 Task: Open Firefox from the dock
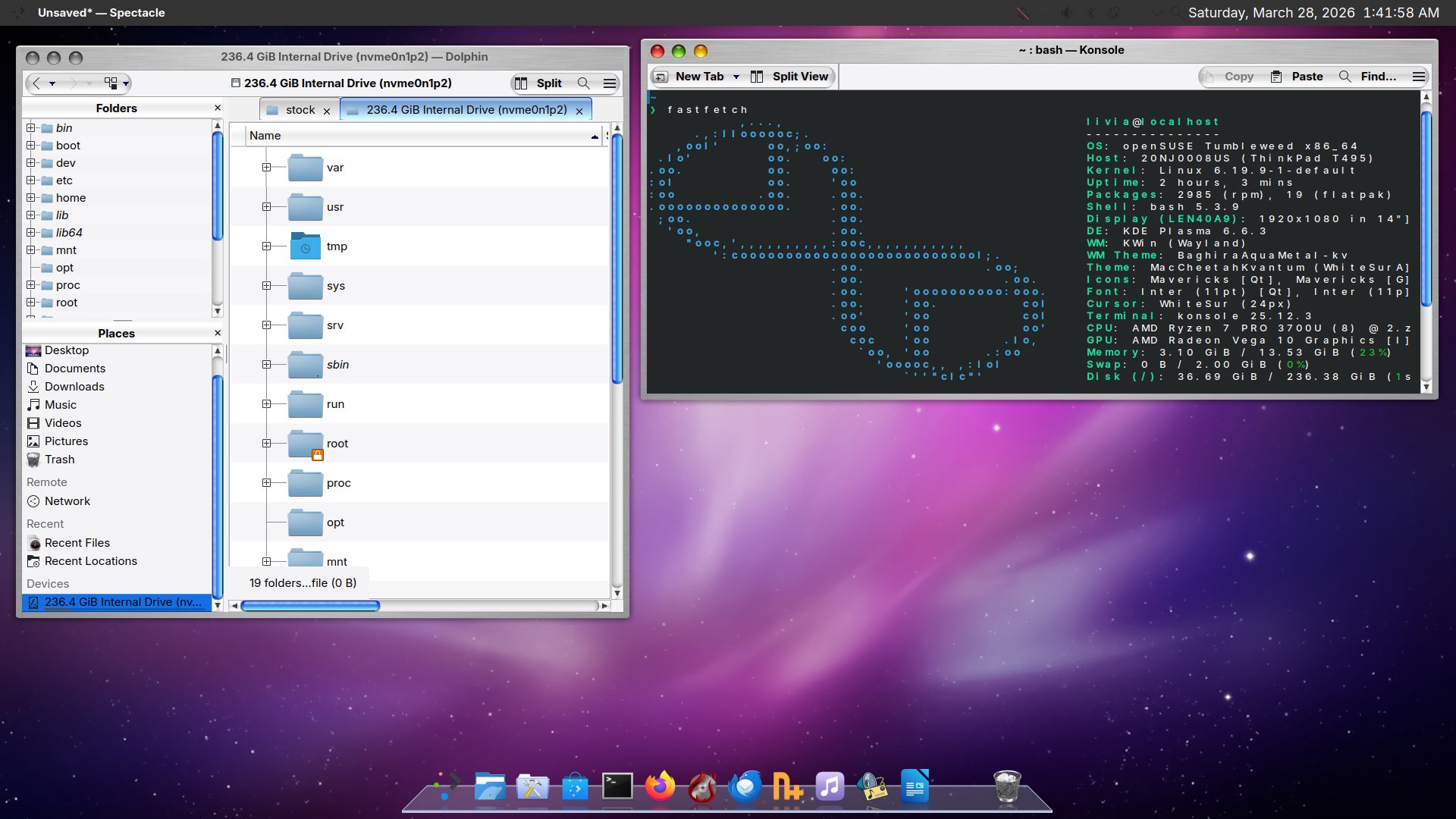660,786
